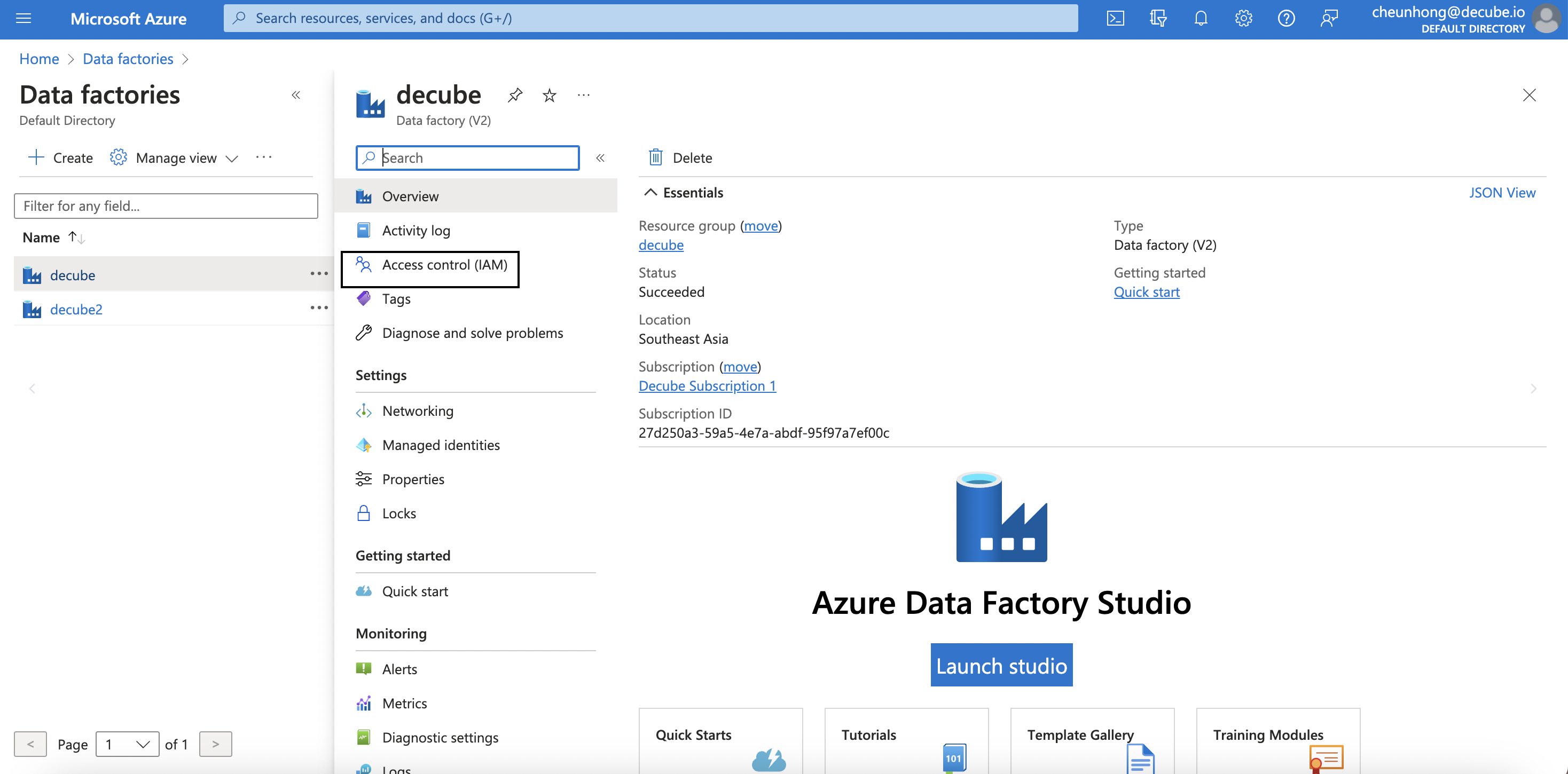Open the portal hamburger menu
The width and height of the screenshot is (1568, 774).
pyautogui.click(x=23, y=18)
